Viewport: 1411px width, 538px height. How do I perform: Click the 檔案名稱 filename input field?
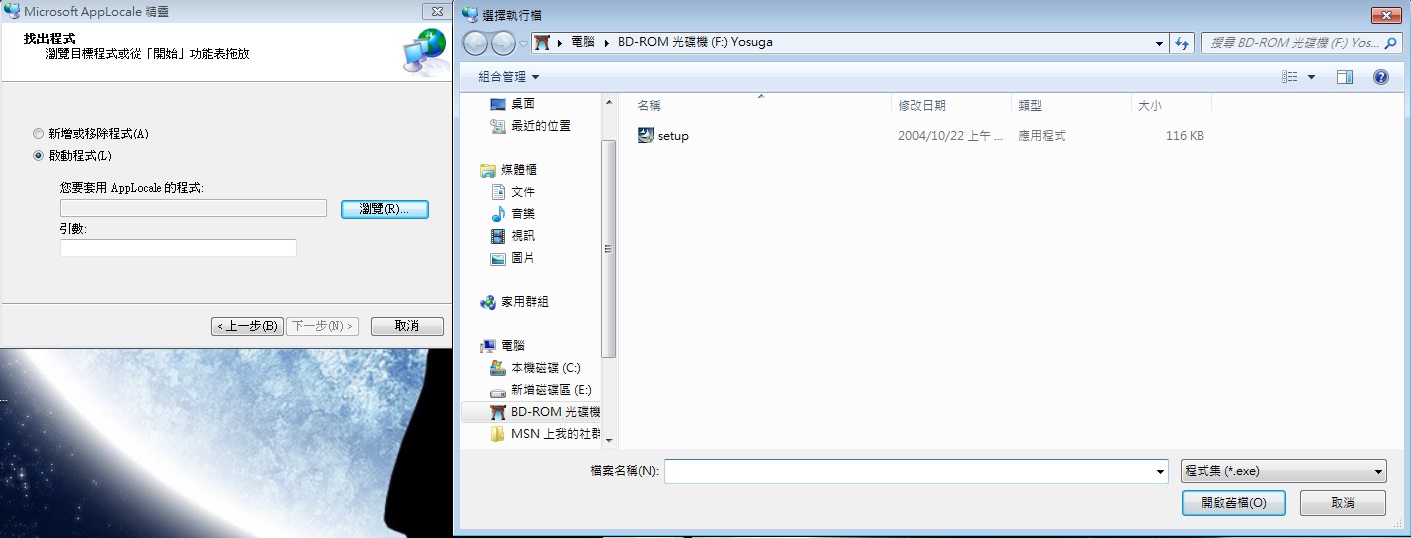coord(908,471)
